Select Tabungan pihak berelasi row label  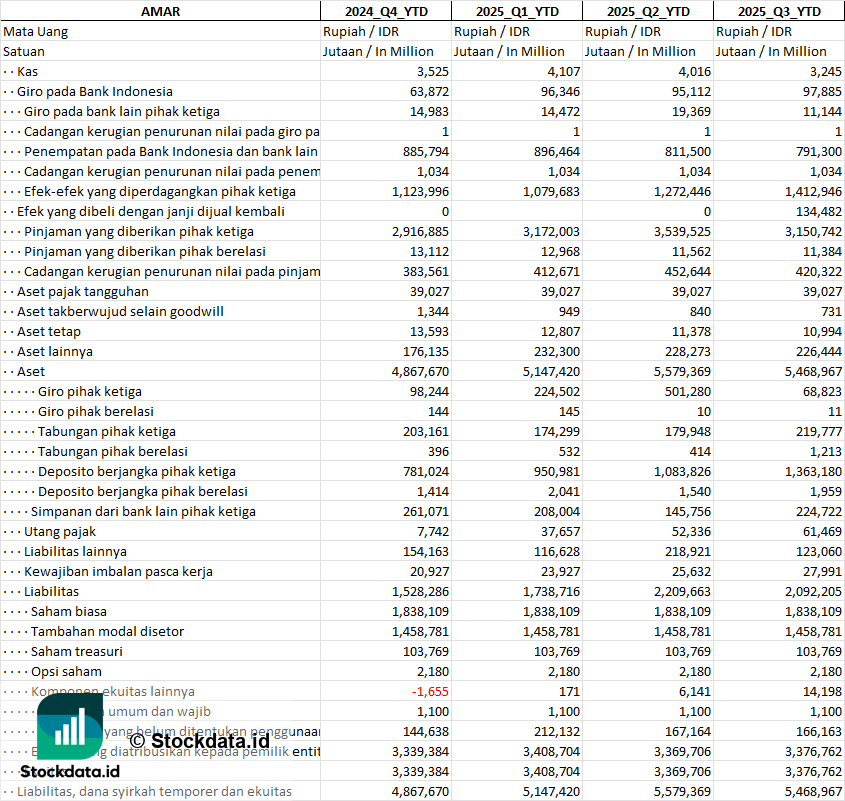pos(113,451)
